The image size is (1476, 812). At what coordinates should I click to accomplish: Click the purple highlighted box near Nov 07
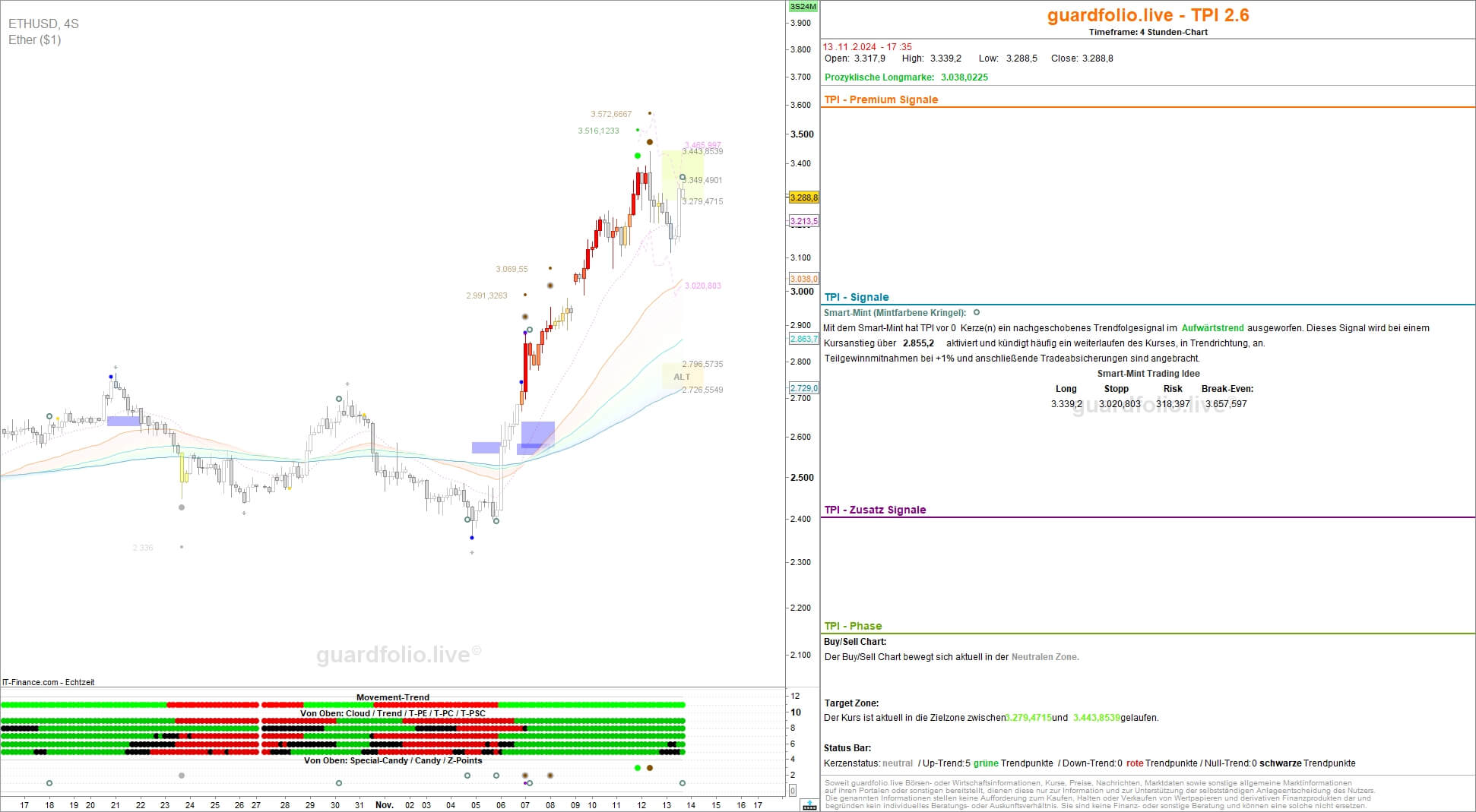point(537,435)
